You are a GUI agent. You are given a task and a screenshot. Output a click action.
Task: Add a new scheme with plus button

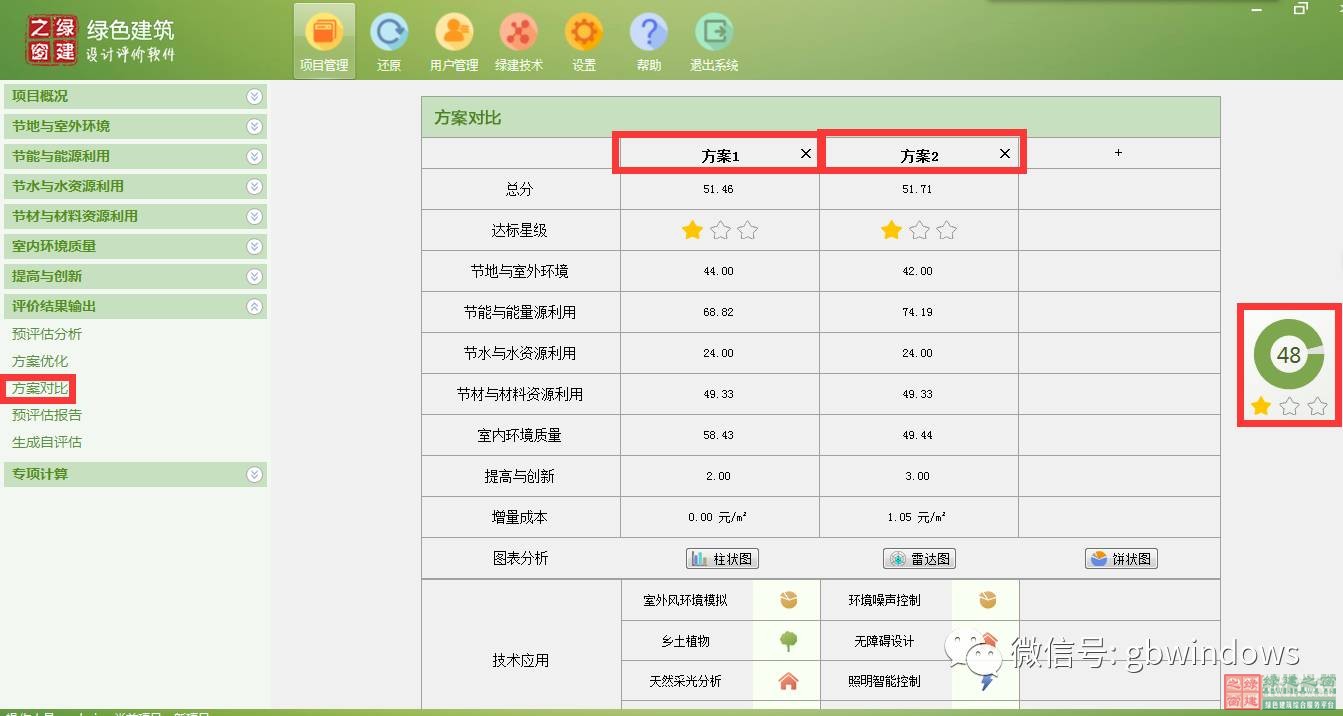[1118, 153]
